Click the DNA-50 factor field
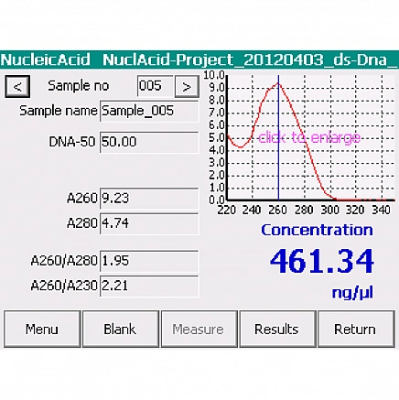The height and width of the screenshot is (400, 399). click(149, 142)
